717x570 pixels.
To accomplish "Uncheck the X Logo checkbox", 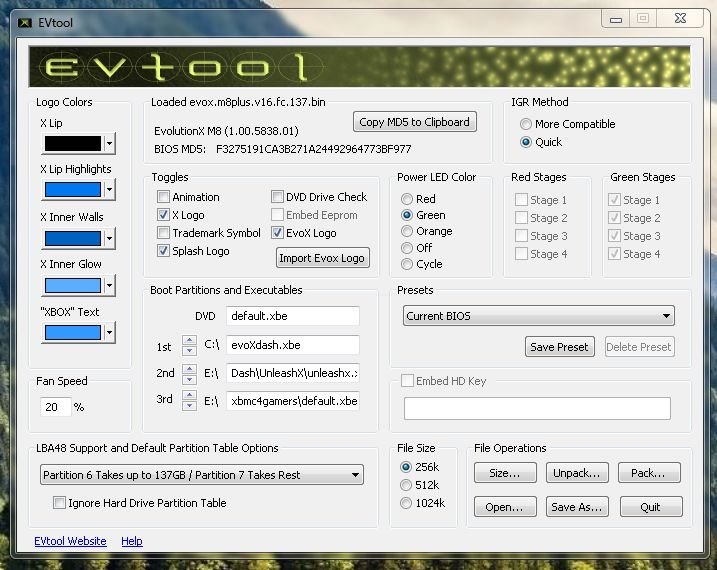I will pyautogui.click(x=163, y=215).
